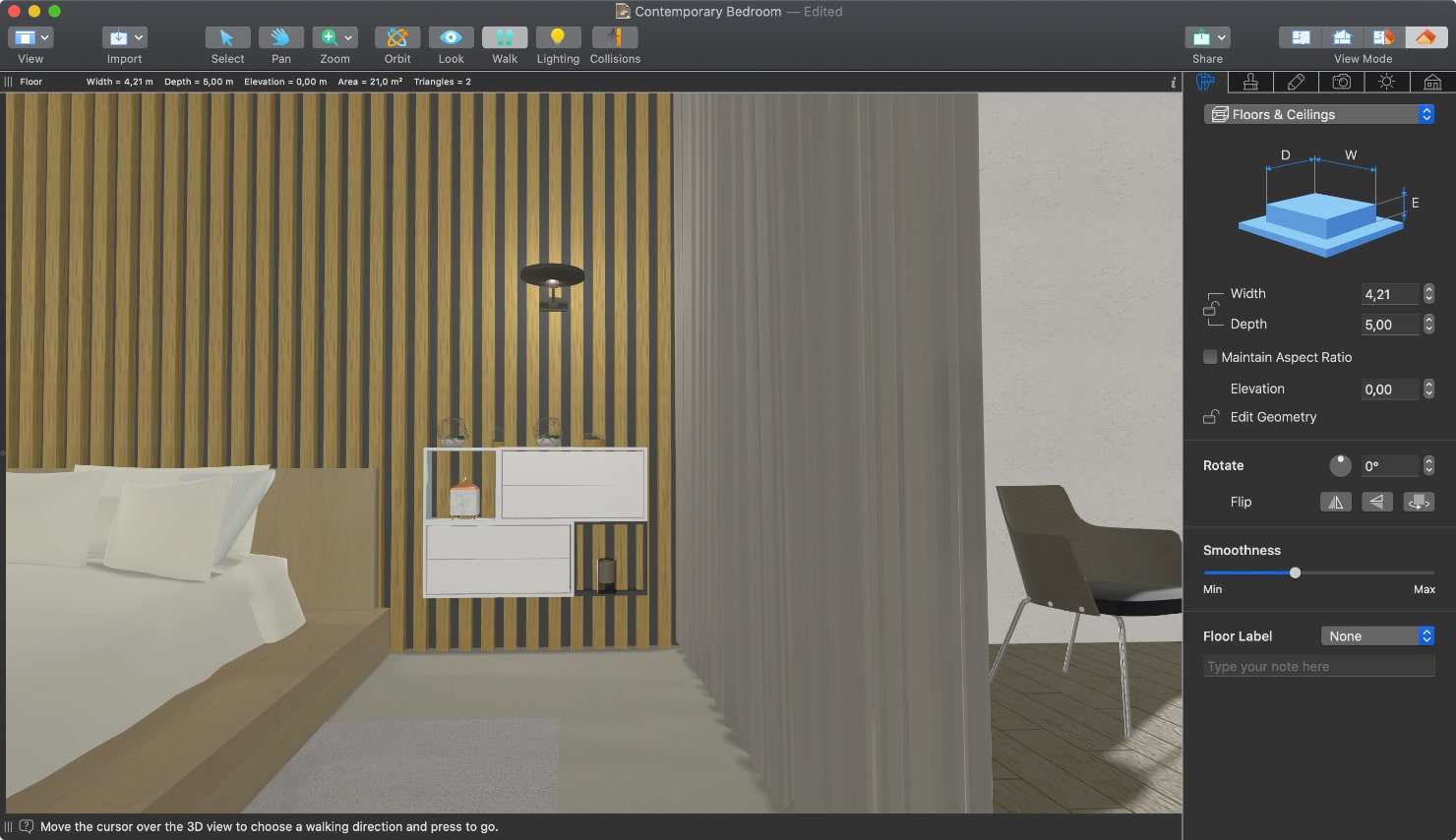Open the Floor Label selector showing None
The height and width of the screenshot is (840, 1456).
pyautogui.click(x=1376, y=635)
